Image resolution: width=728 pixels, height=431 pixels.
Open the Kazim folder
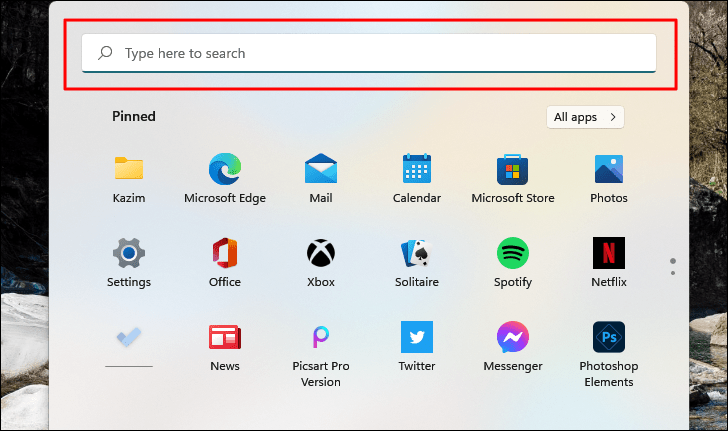point(129,178)
